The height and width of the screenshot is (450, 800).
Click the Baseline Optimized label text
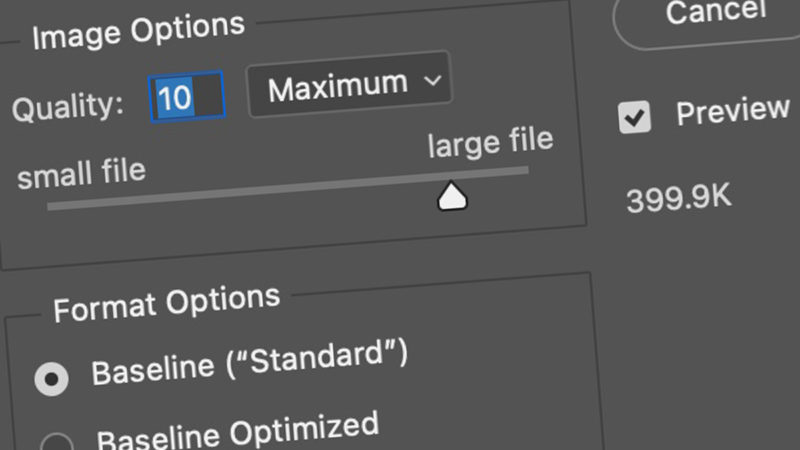(x=238, y=432)
